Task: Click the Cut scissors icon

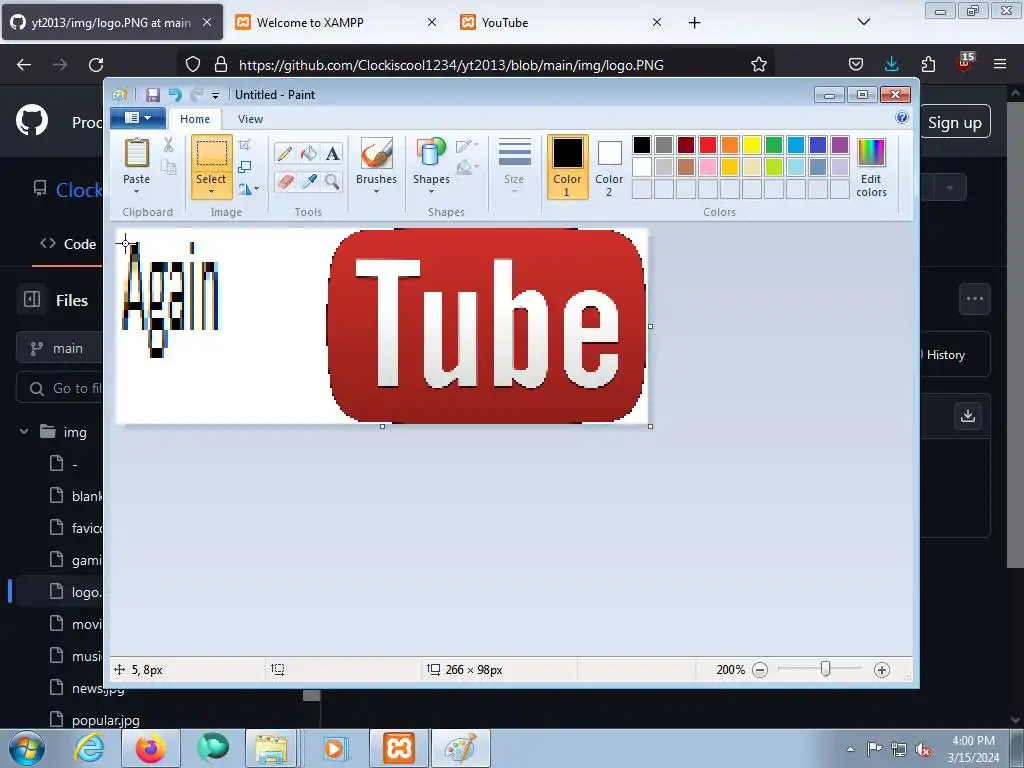Action: click(168, 145)
